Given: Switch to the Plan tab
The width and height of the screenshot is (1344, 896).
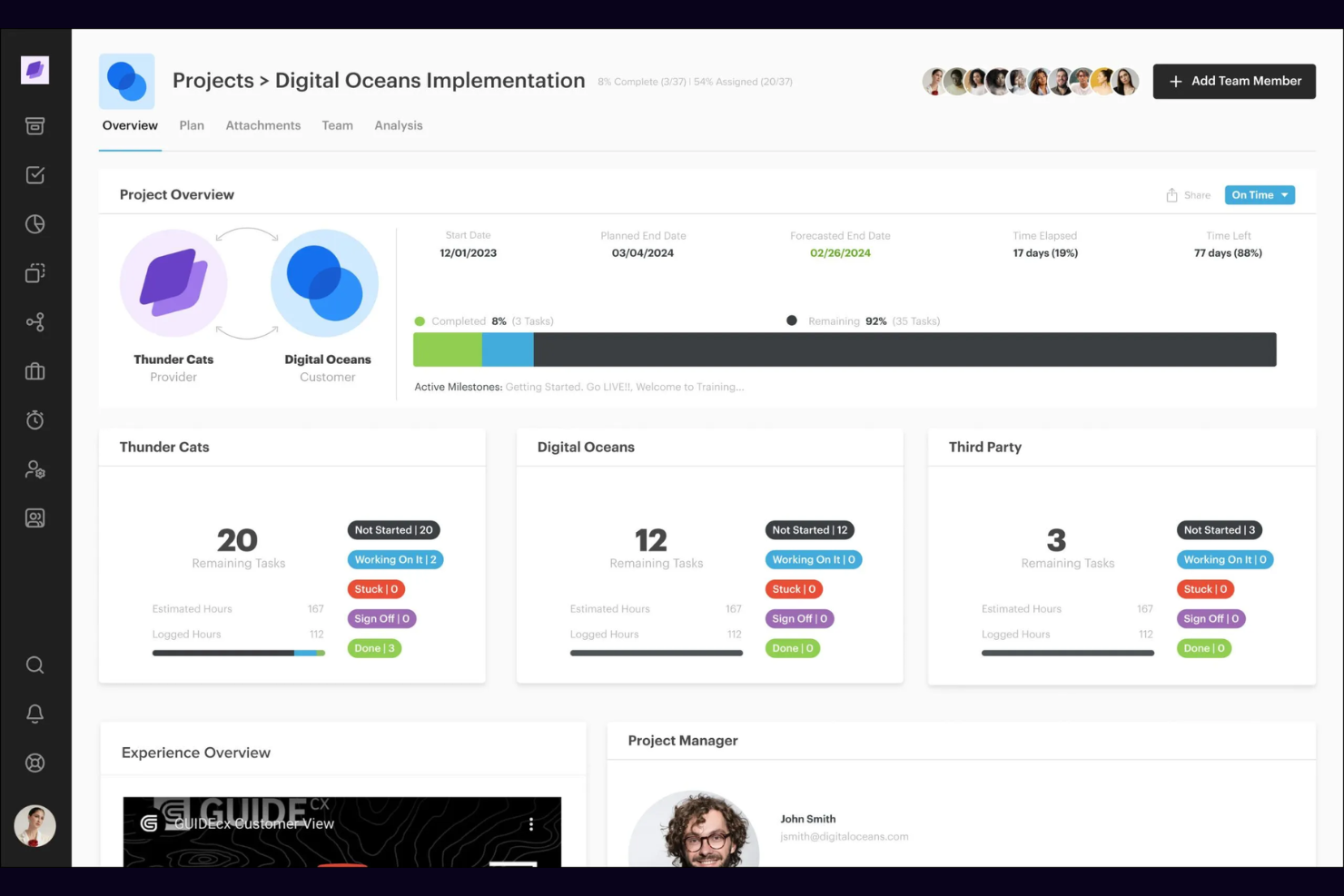Looking at the screenshot, I should pos(192,125).
